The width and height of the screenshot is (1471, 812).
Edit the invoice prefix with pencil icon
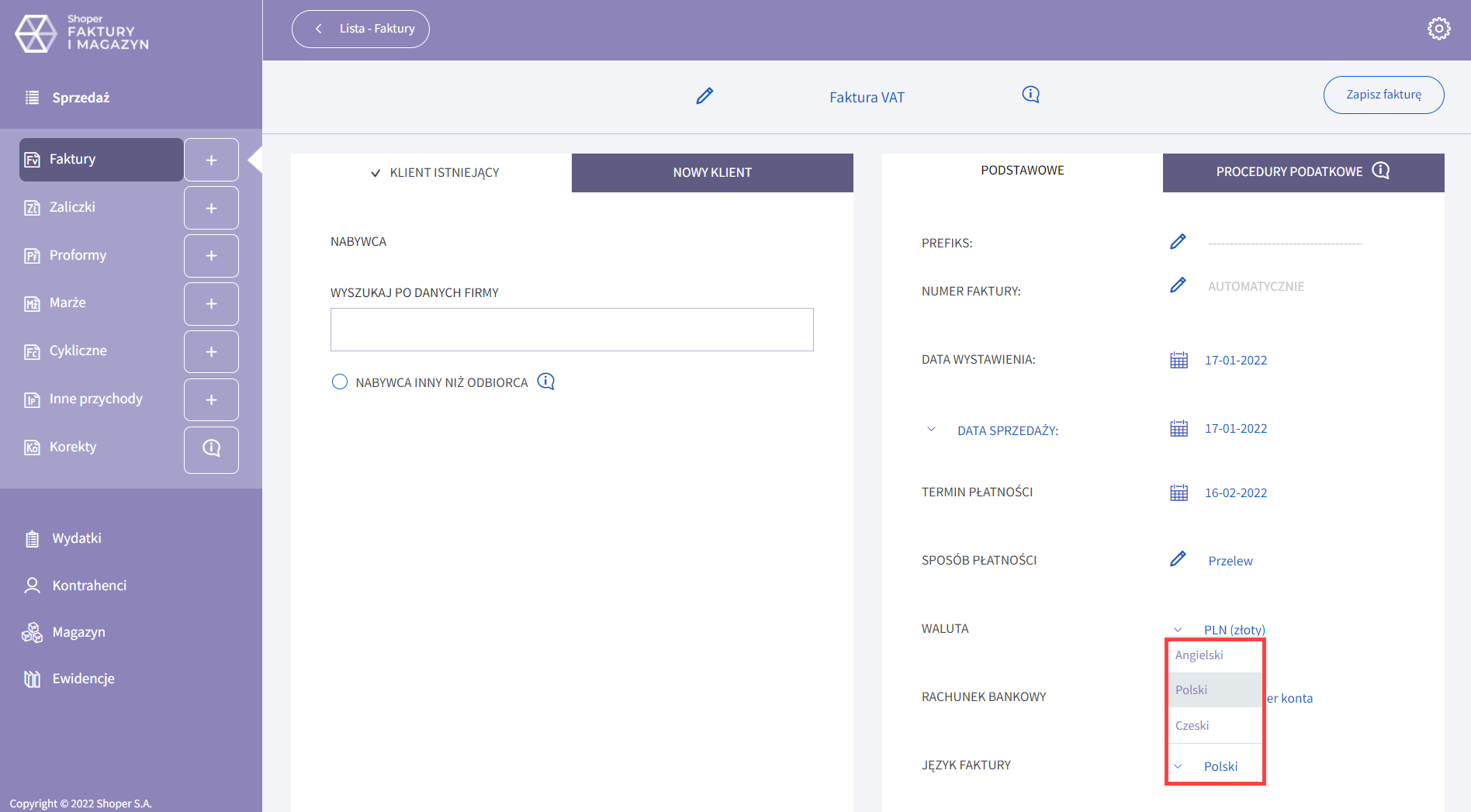(x=1178, y=242)
